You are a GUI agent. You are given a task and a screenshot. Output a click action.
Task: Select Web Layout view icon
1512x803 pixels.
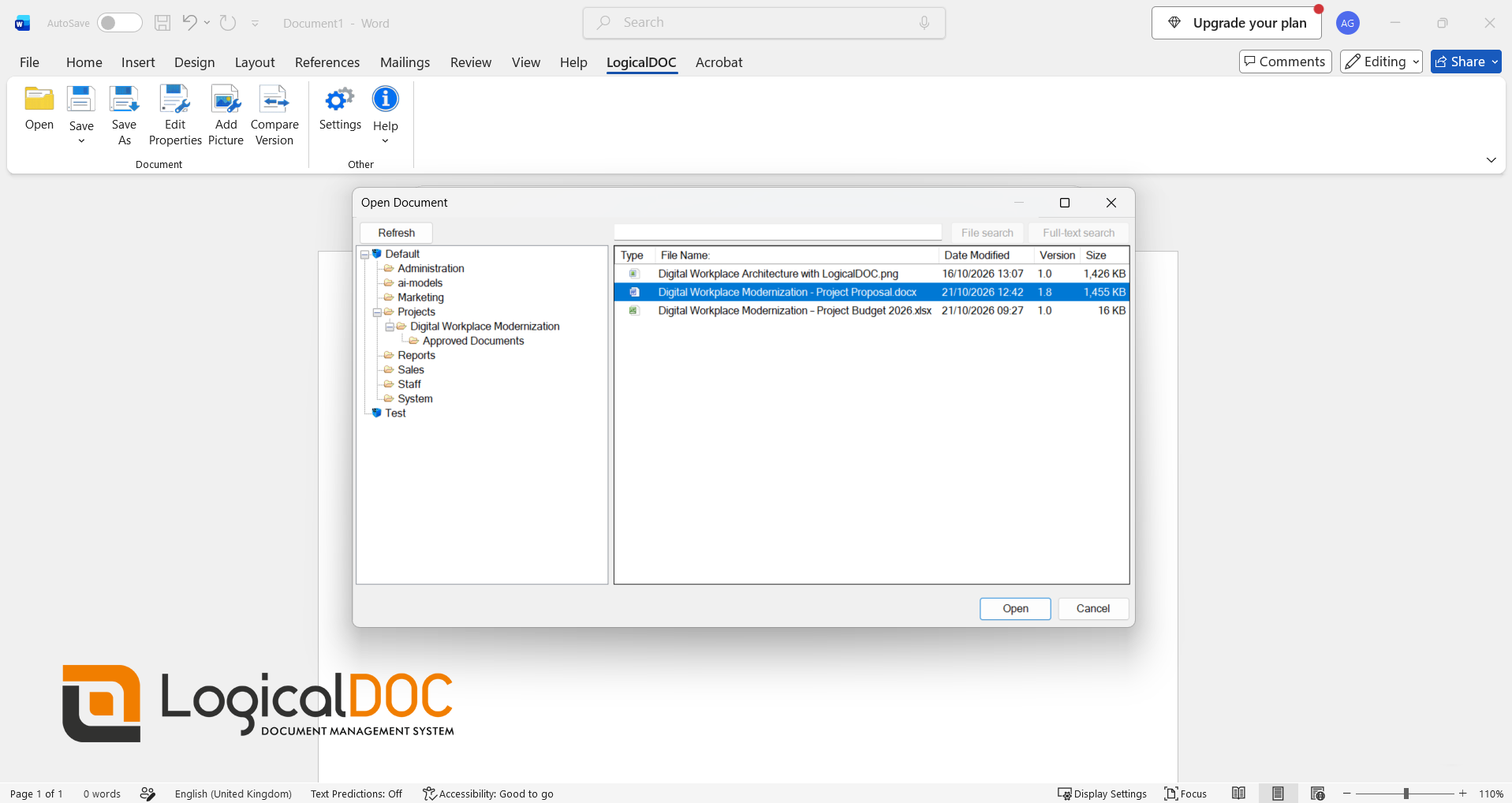(x=1317, y=794)
